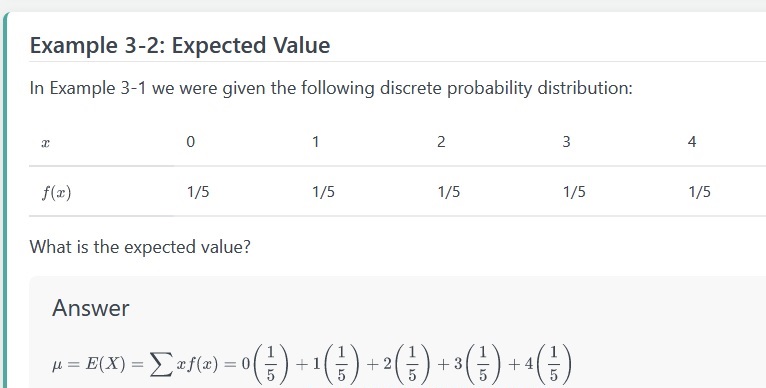
Task: Click the 'What is the expected value?' question
Action: pyautogui.click(x=140, y=247)
